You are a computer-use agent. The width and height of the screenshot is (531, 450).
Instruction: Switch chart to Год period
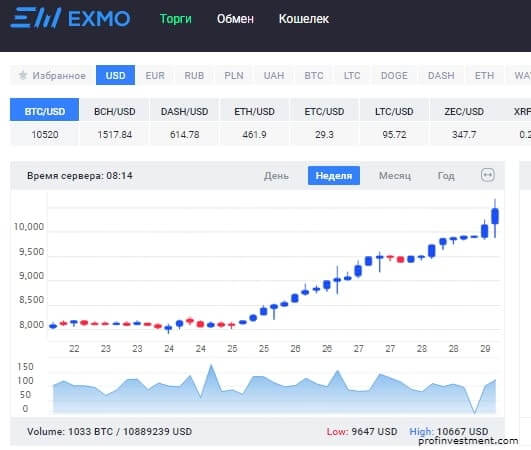446,176
